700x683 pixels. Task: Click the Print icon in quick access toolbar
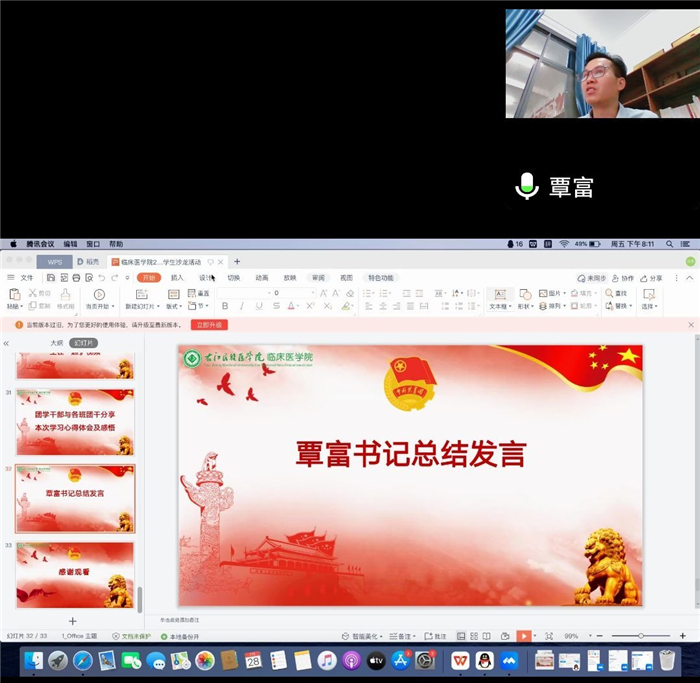(76, 278)
